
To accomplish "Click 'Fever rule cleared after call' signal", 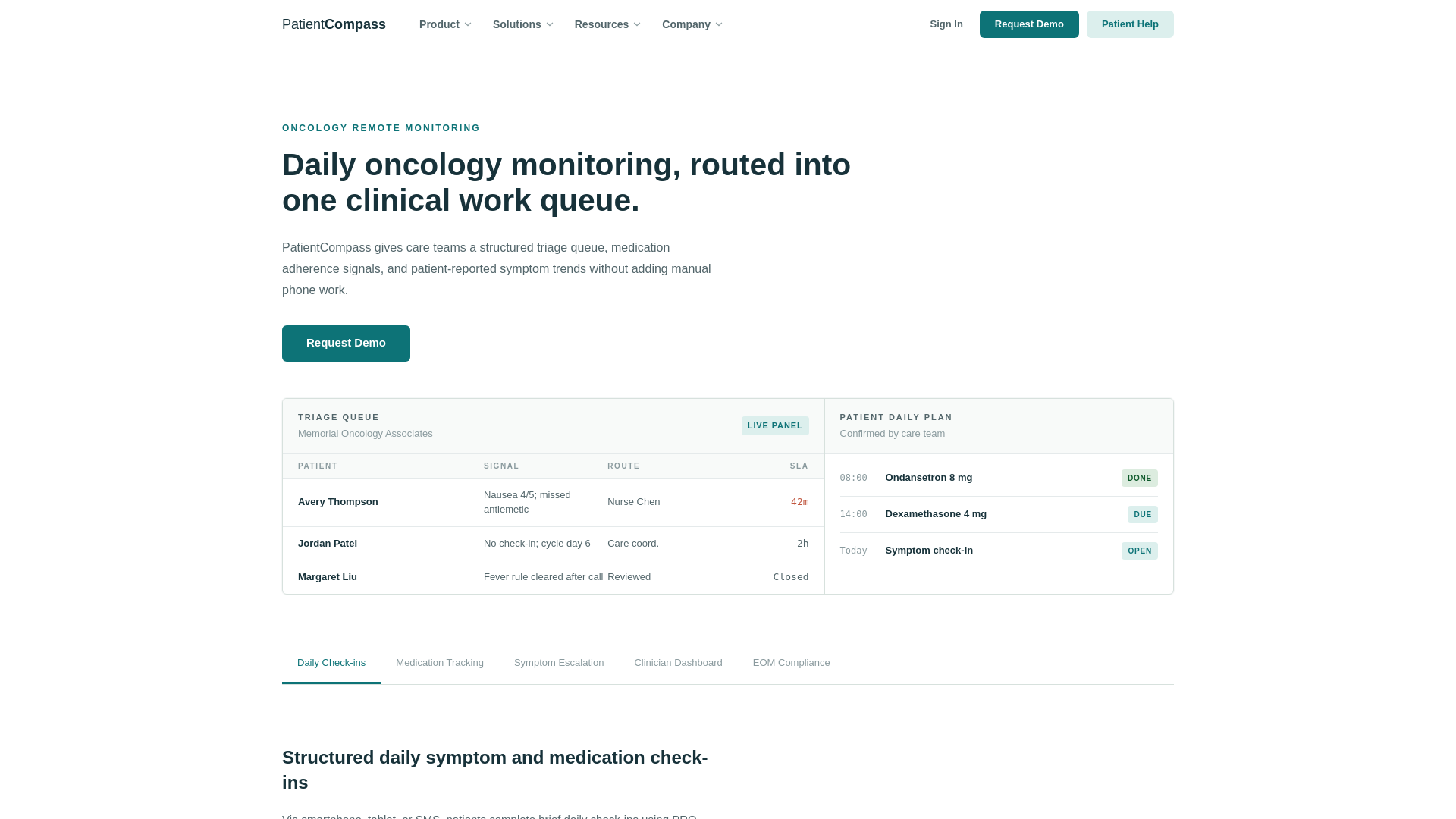I will (x=543, y=577).
